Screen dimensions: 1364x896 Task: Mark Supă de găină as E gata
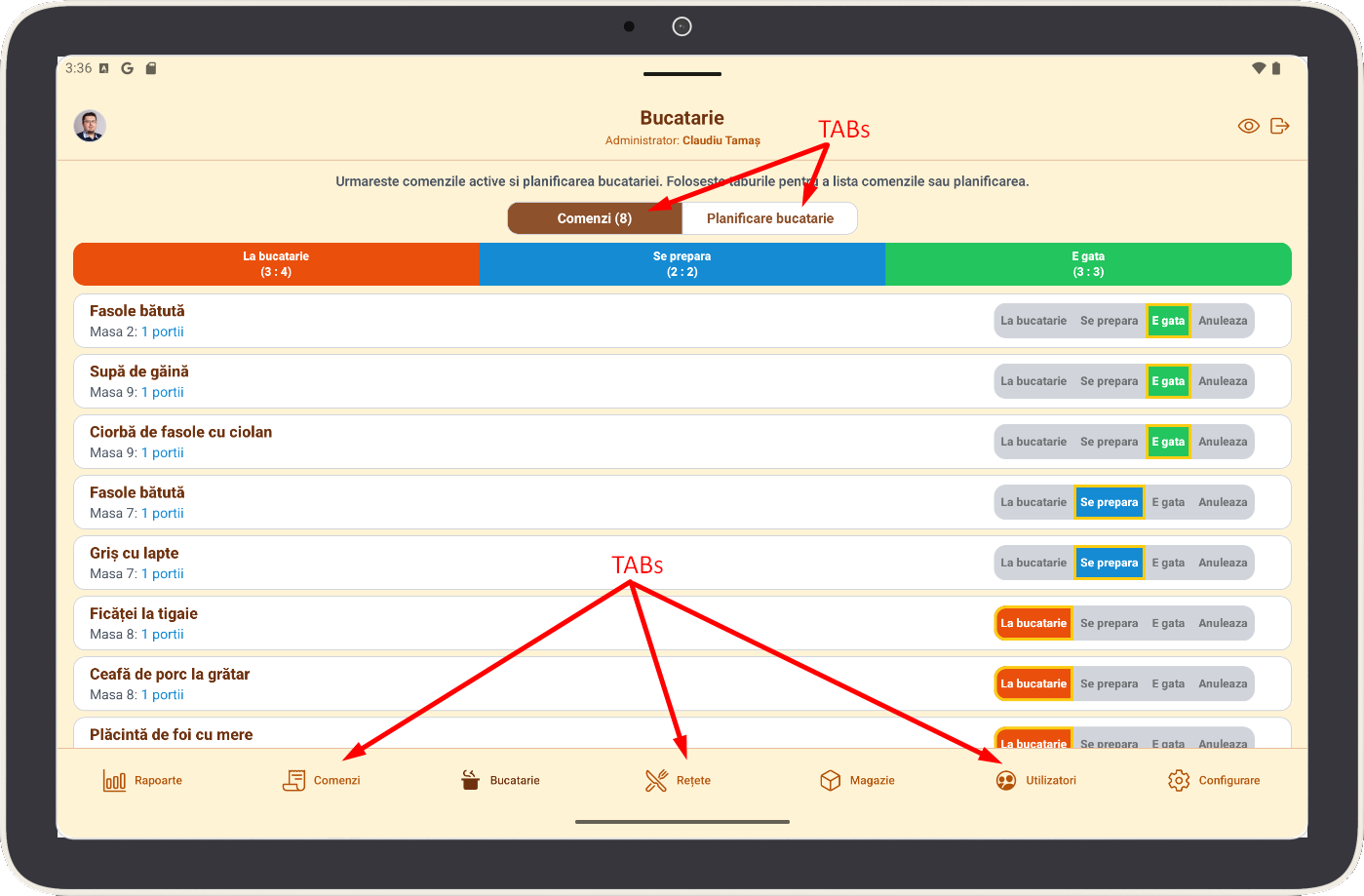point(1168,381)
